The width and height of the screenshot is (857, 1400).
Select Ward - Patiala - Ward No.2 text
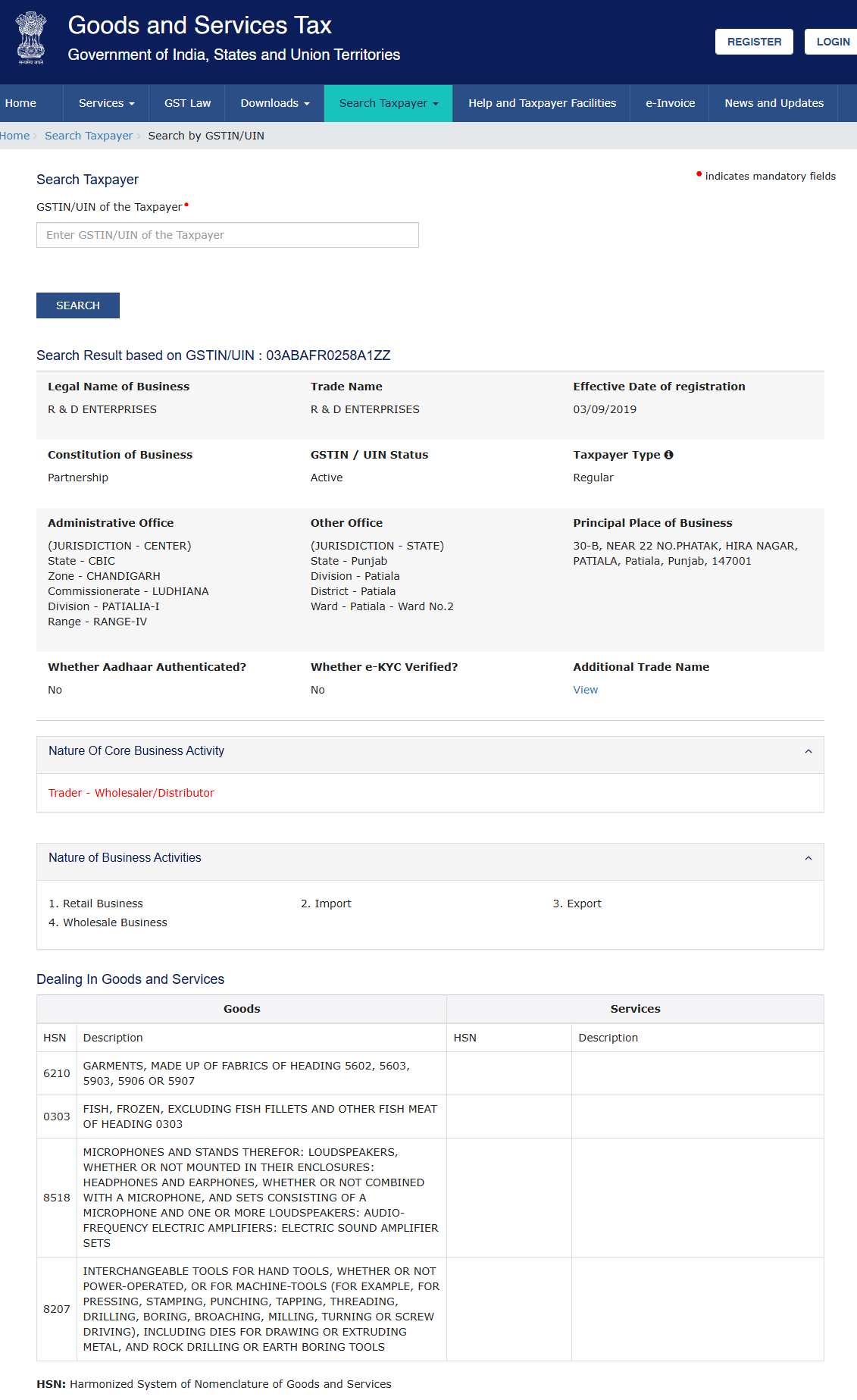coord(382,606)
